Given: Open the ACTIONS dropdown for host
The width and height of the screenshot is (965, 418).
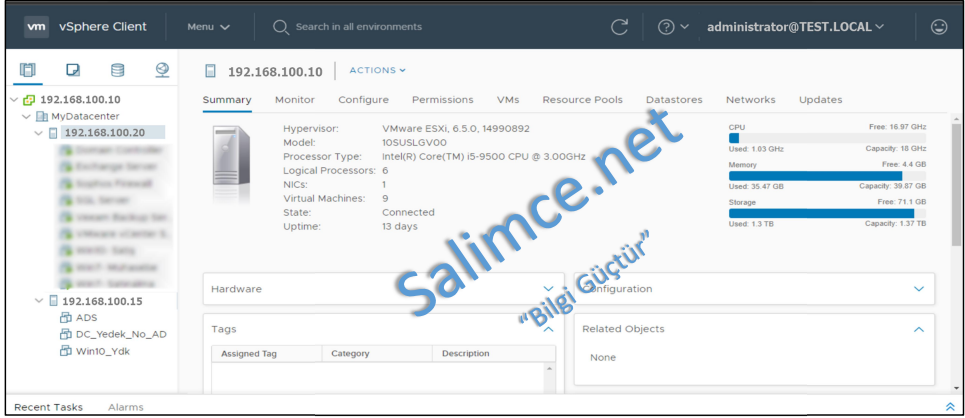Looking at the screenshot, I should tap(377, 70).
